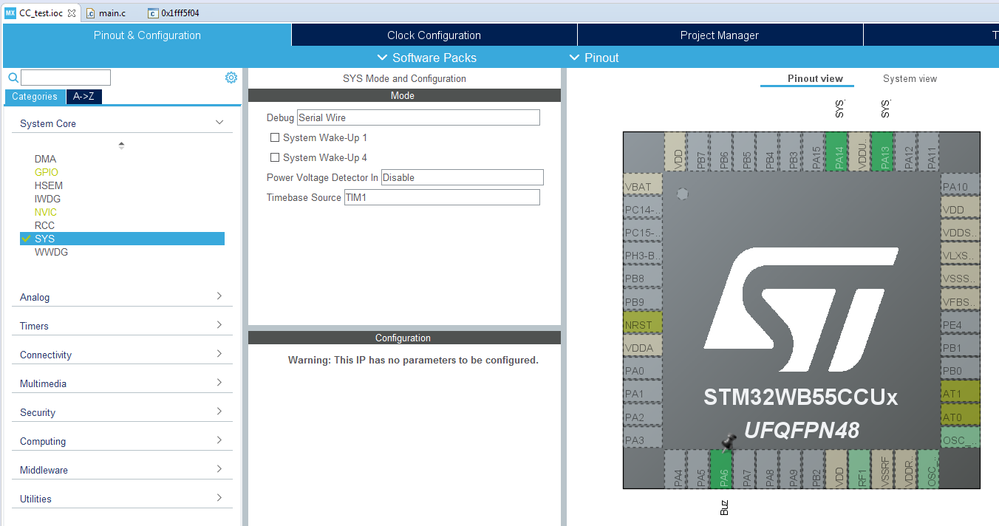Click green pin PA6 labeled Buz
999x526 pixels.
coord(721,469)
